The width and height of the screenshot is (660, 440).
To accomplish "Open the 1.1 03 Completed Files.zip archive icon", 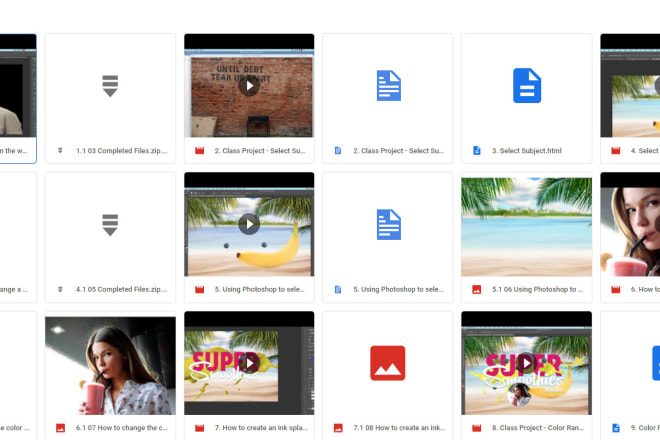I will click(x=110, y=86).
